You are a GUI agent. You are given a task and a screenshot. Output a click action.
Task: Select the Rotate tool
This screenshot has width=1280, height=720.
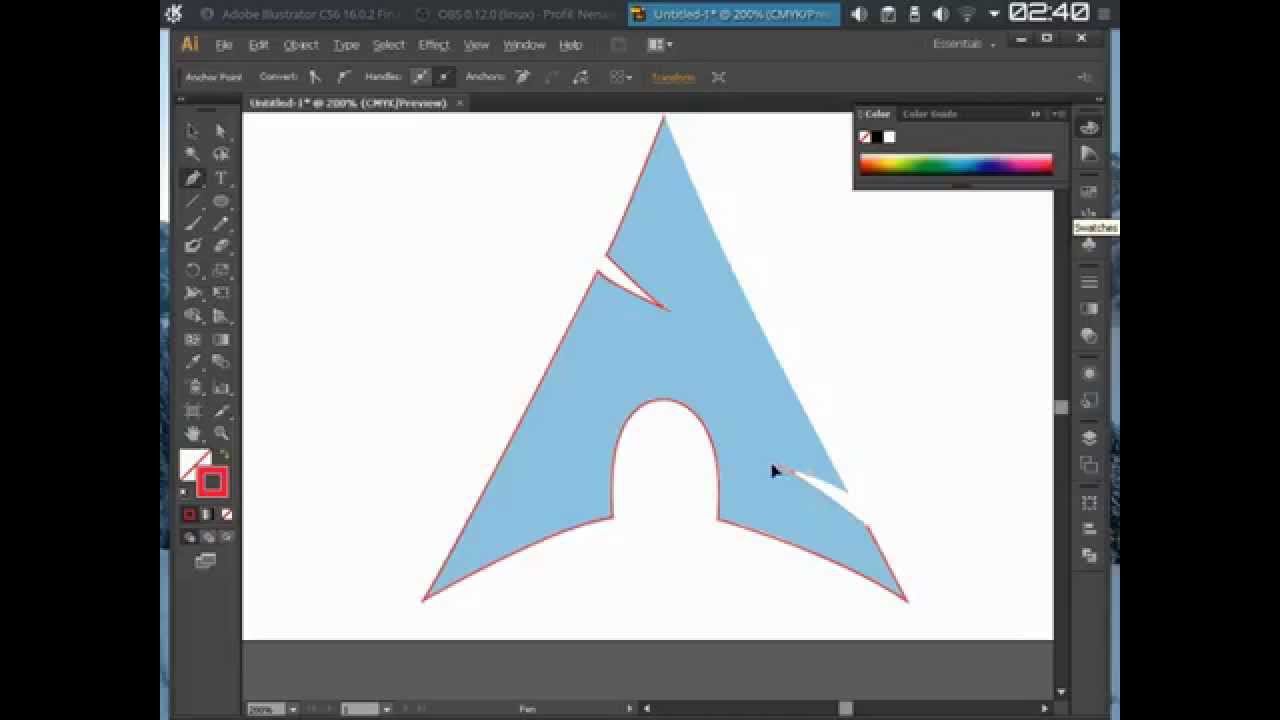click(192, 270)
